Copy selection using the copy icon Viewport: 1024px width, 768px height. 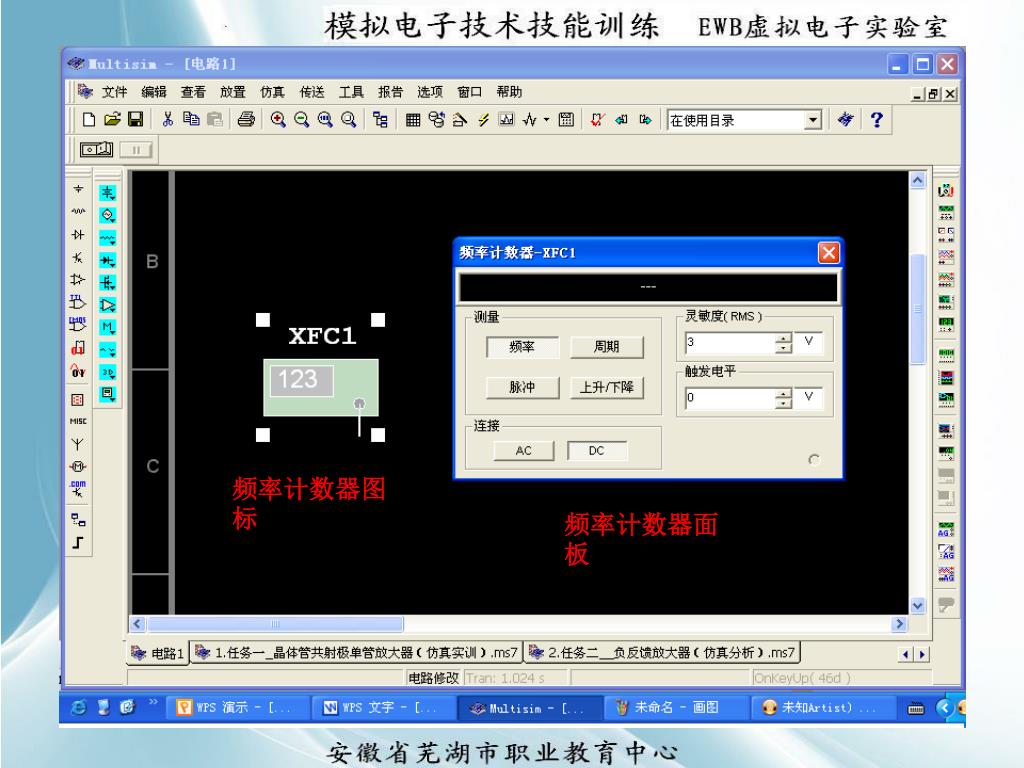pos(191,120)
